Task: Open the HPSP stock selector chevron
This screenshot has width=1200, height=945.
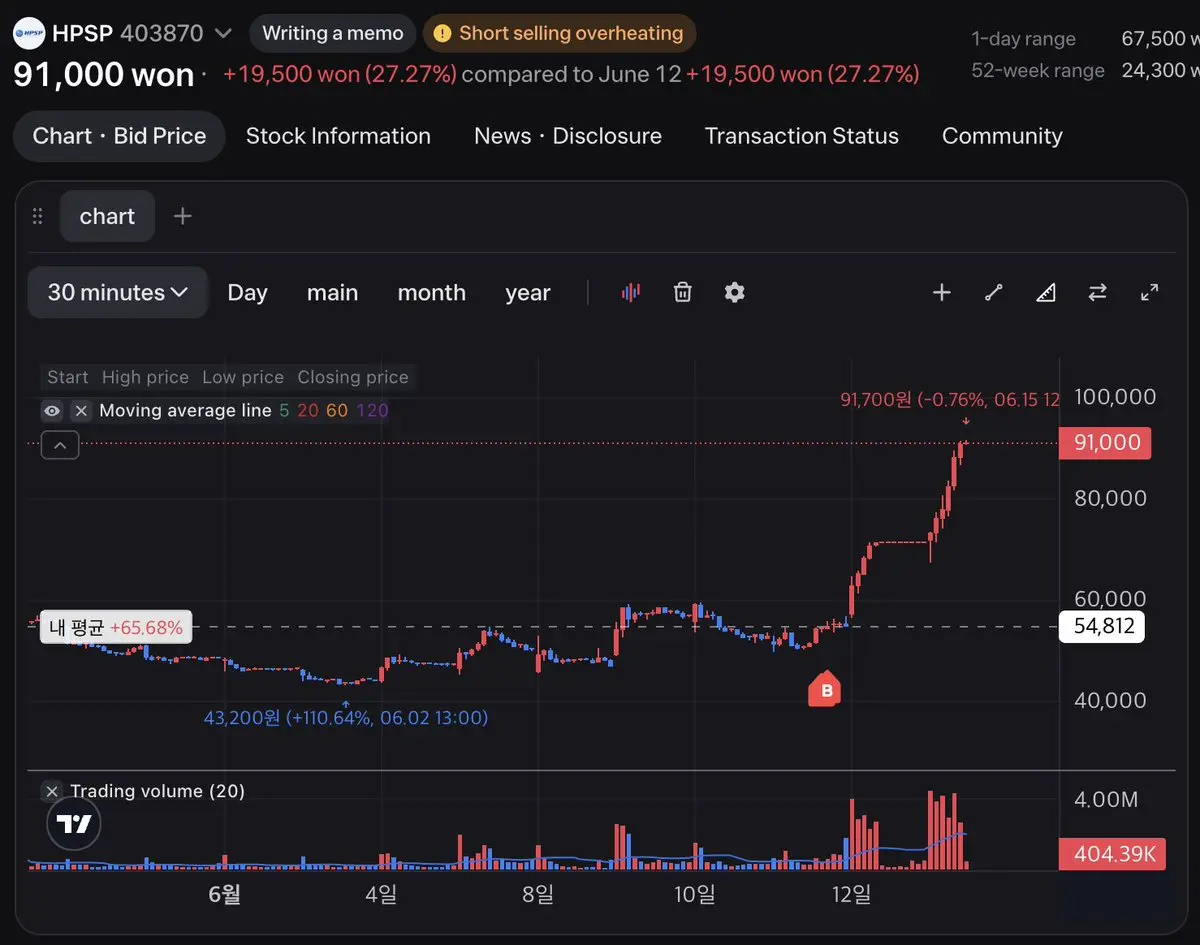Action: (223, 33)
